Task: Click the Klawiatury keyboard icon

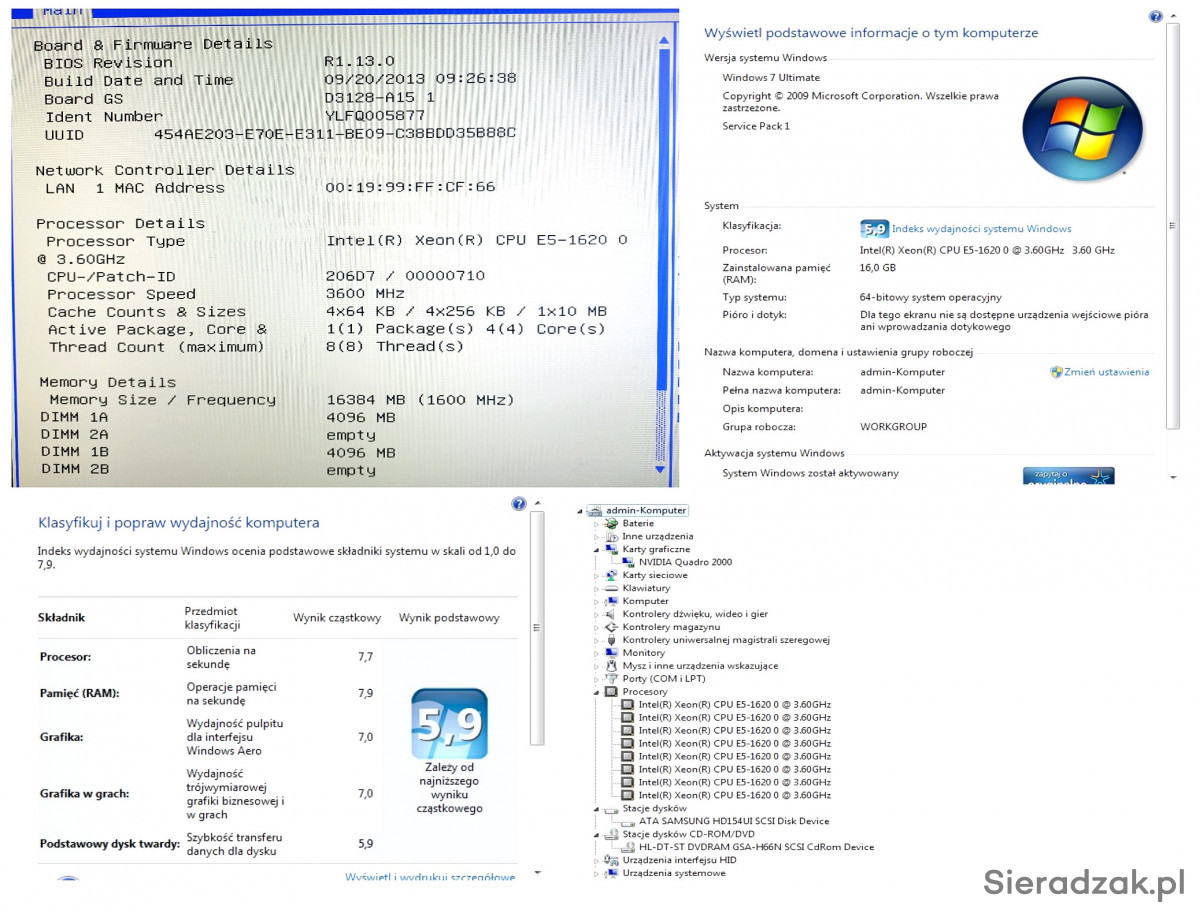Action: click(611, 588)
